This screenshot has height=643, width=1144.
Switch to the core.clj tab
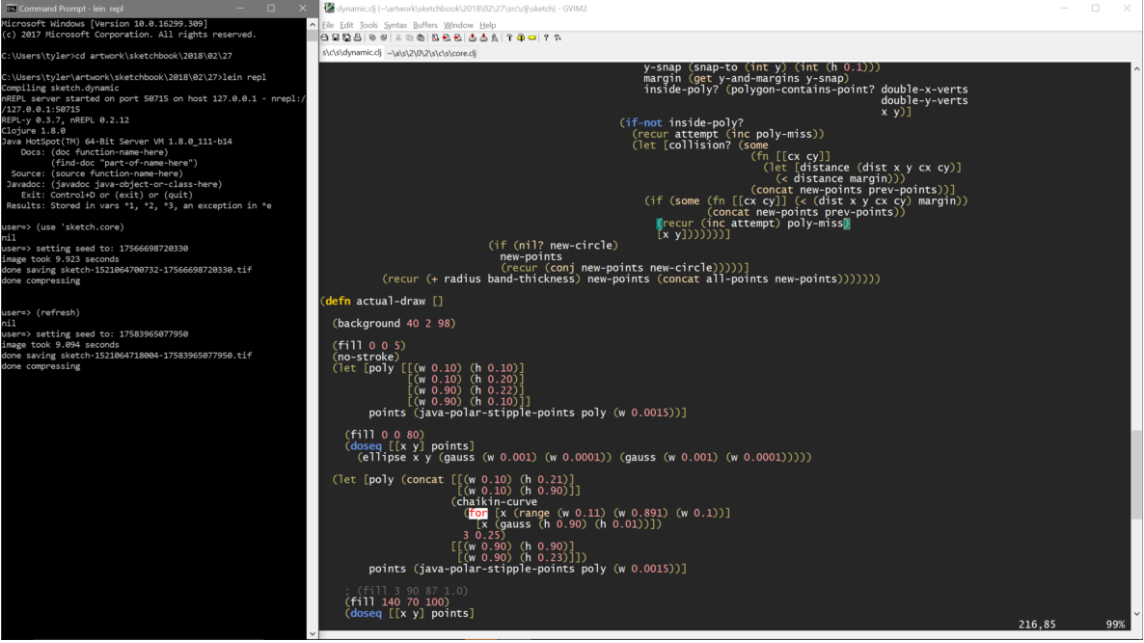(x=431, y=53)
